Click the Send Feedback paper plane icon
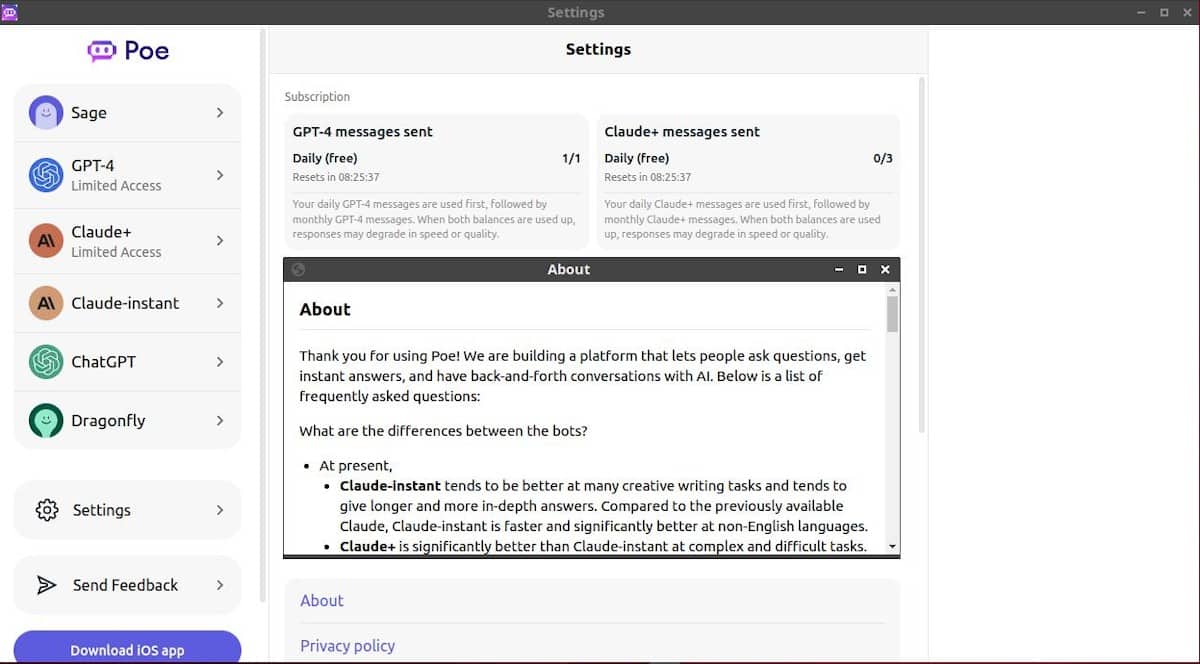Screen dimensions: 1200x664 coord(47,585)
